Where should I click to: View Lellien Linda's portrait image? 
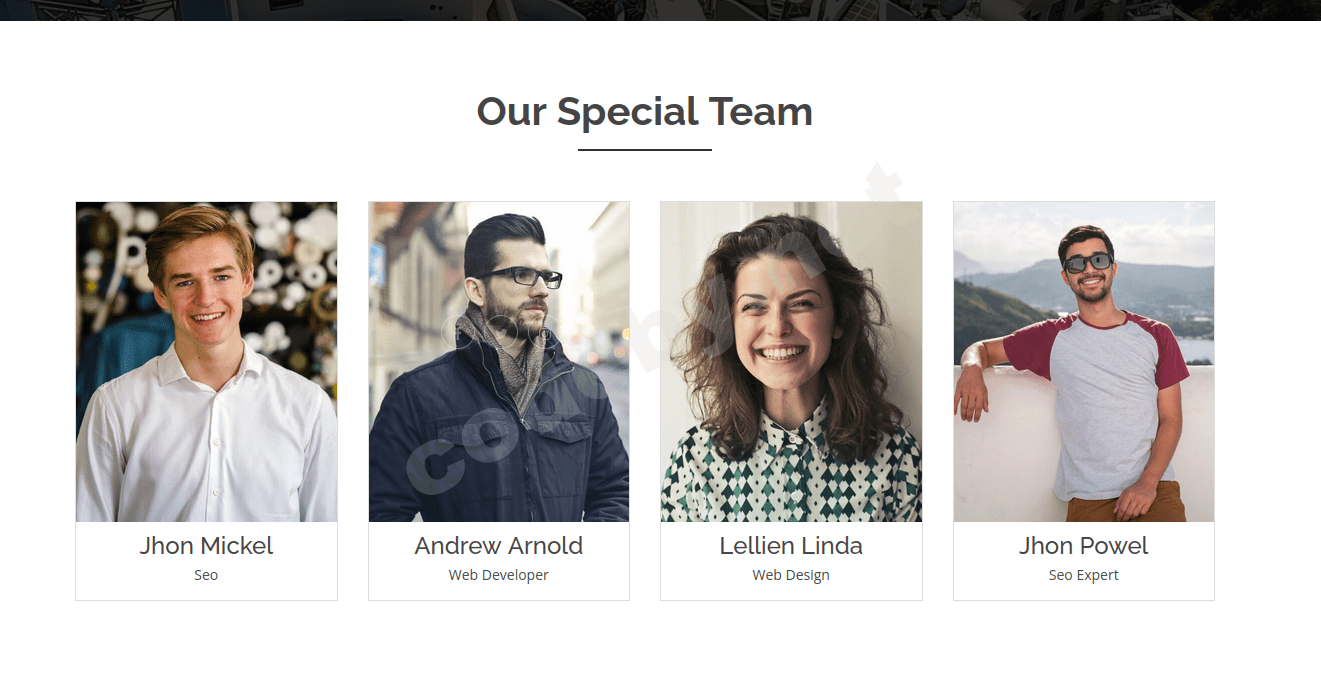coord(791,362)
